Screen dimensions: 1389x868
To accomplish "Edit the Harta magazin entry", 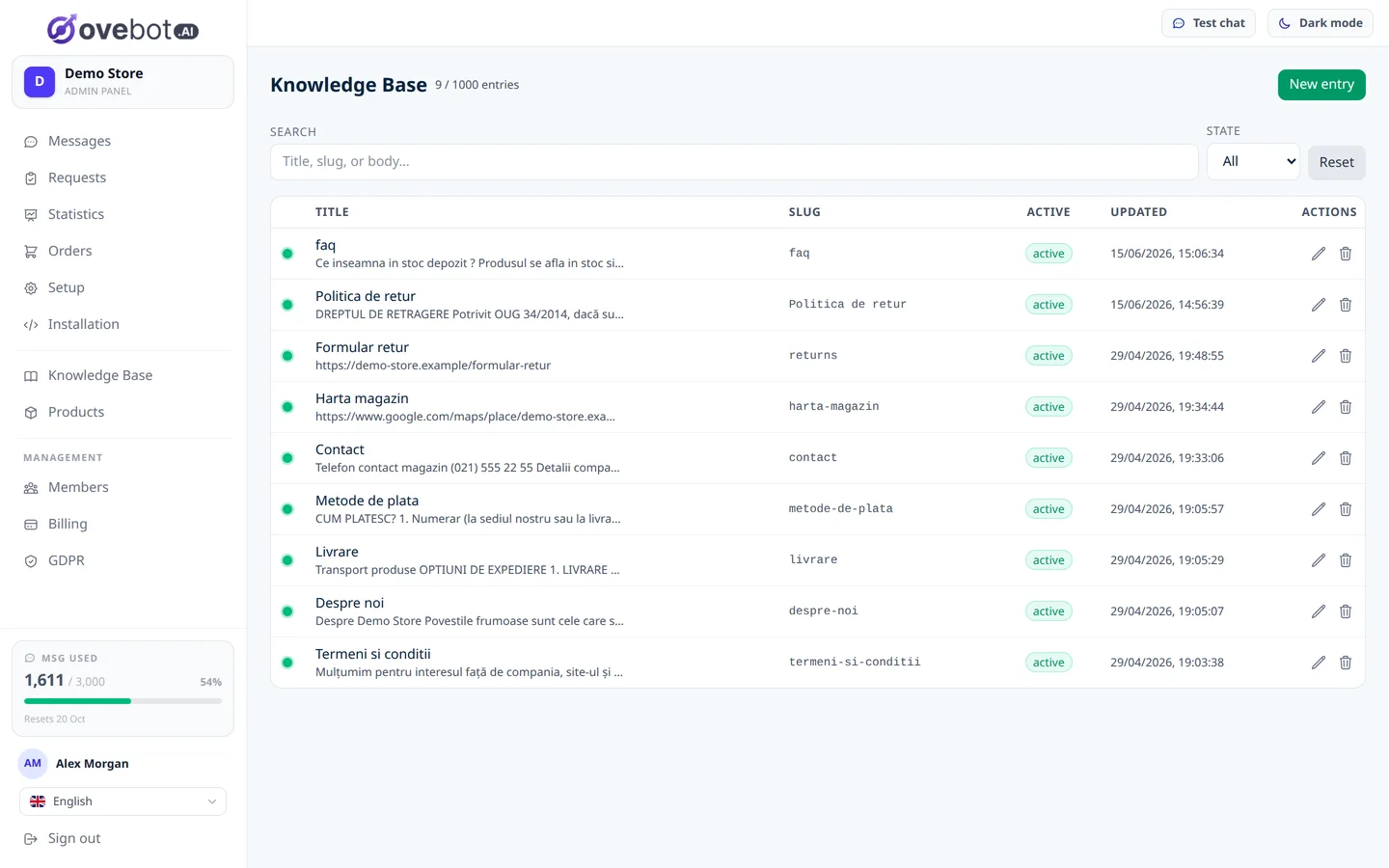I will coord(1319,407).
